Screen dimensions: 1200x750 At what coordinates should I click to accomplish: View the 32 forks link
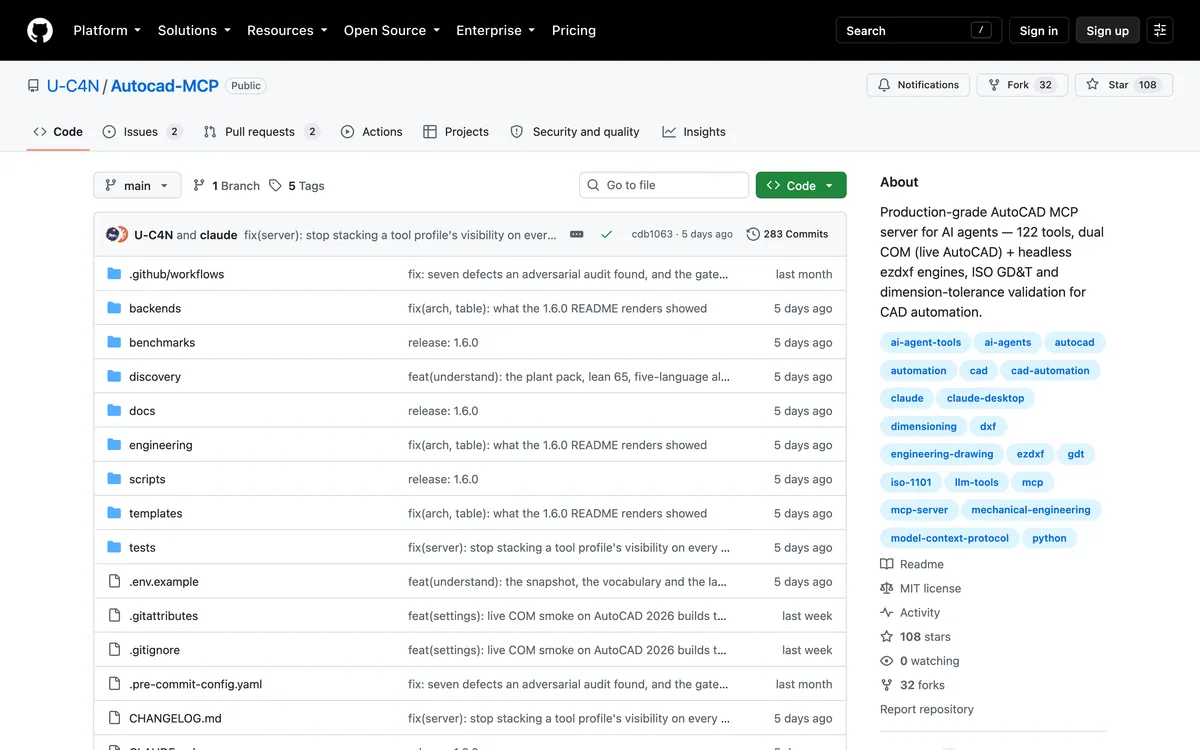coord(912,685)
